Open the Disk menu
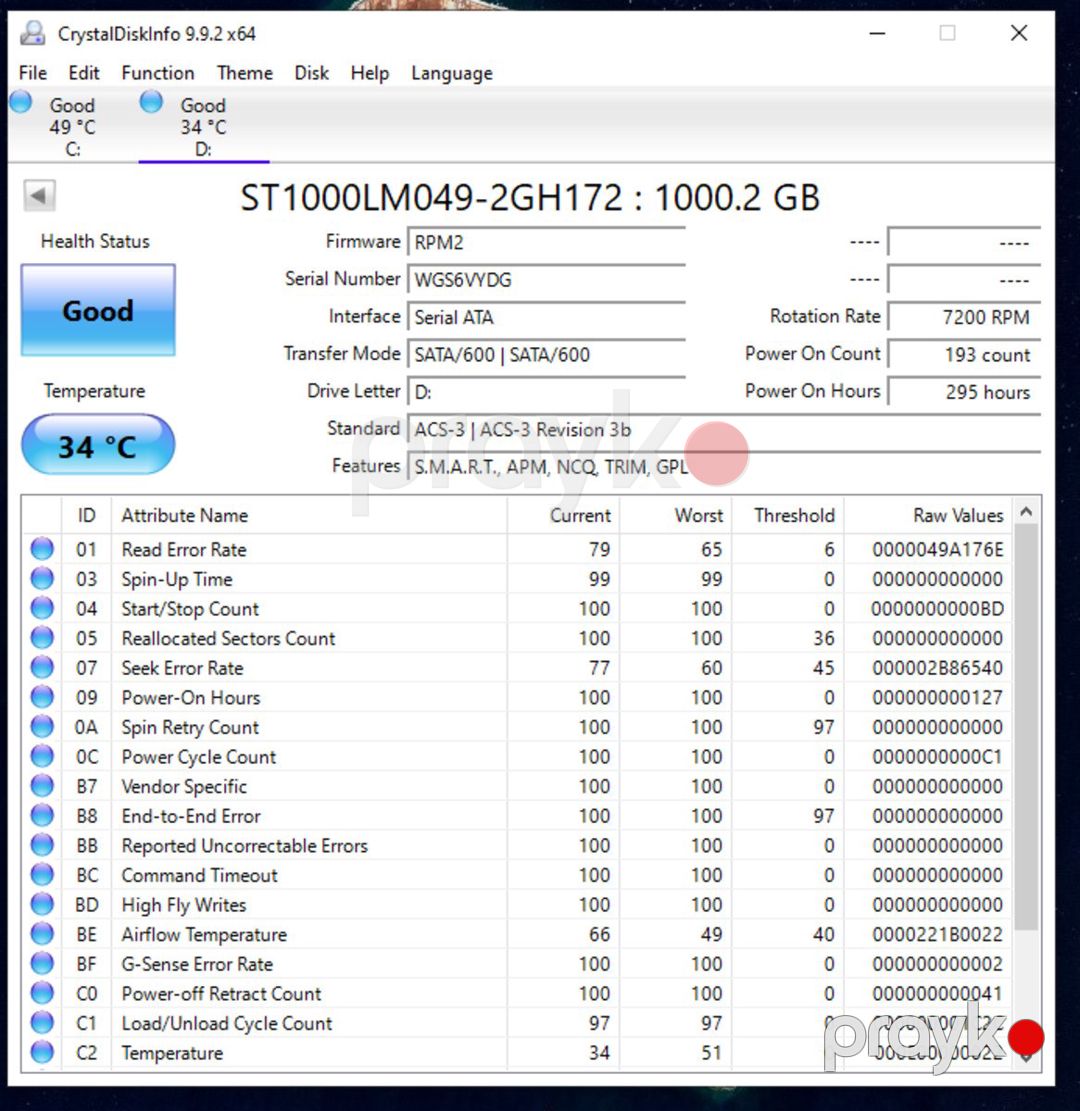The width and height of the screenshot is (1080, 1111). 312,73
